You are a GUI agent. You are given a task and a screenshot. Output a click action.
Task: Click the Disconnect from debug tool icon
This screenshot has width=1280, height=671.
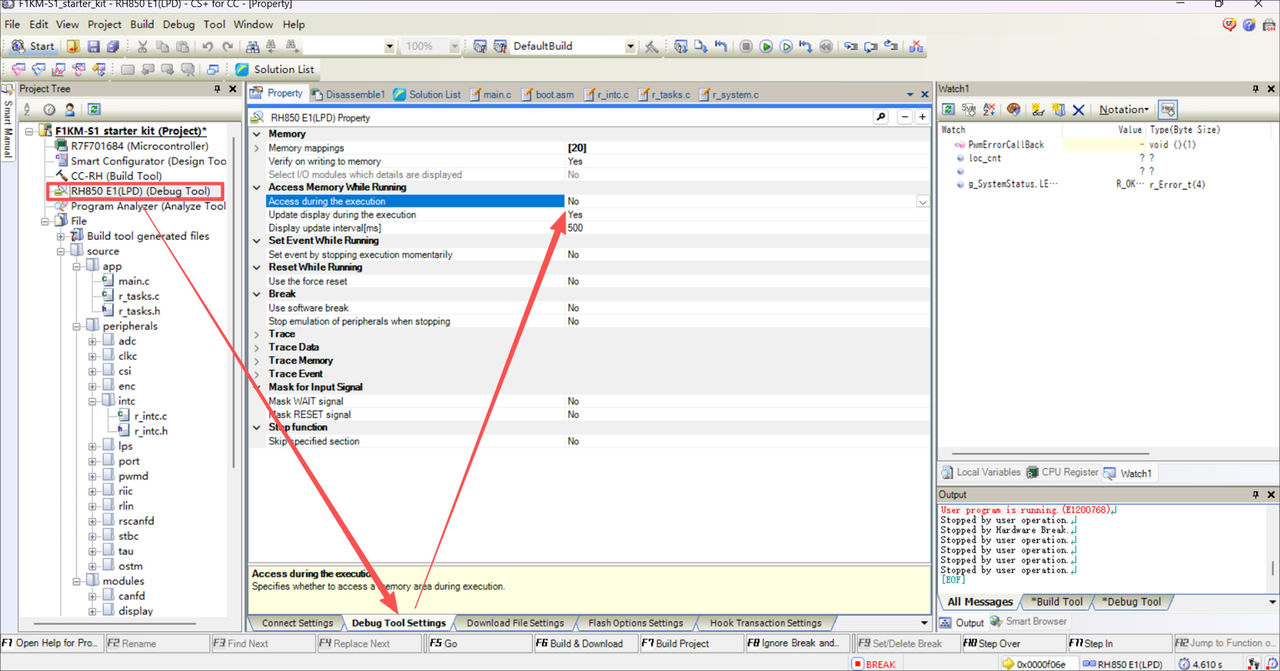point(915,46)
